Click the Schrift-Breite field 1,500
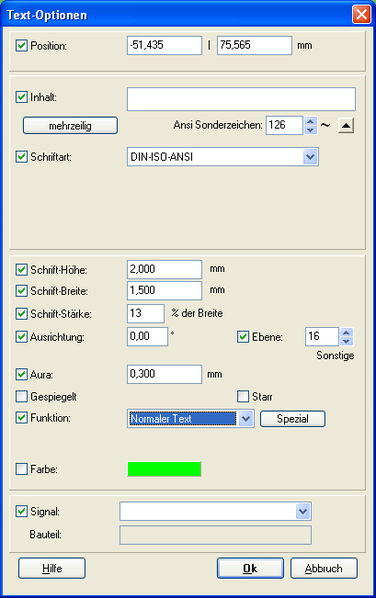 tap(164, 291)
